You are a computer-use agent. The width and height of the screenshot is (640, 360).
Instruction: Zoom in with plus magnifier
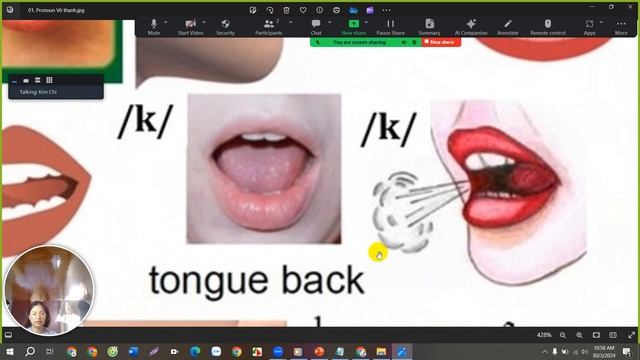coord(580,335)
